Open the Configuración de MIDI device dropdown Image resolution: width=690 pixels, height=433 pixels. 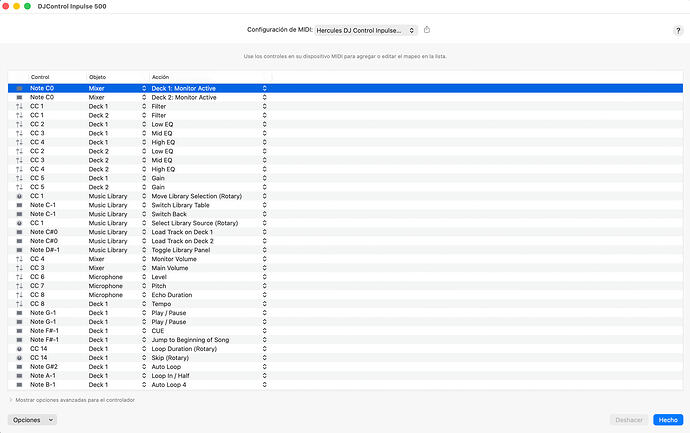coord(365,30)
